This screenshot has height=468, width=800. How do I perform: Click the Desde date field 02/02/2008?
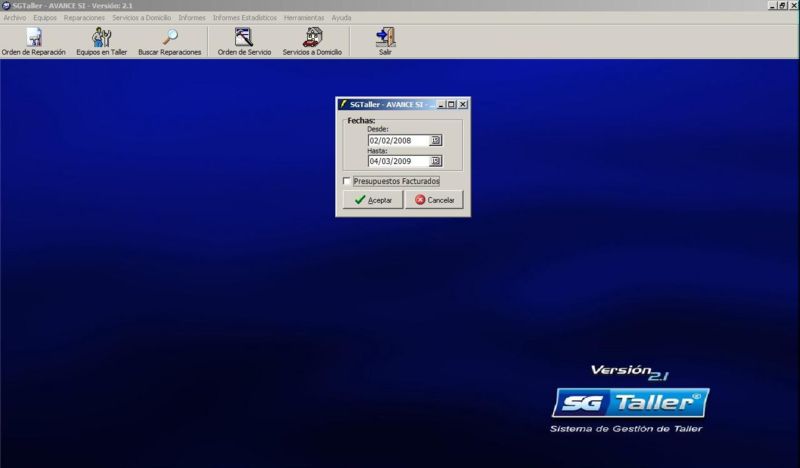[399, 140]
